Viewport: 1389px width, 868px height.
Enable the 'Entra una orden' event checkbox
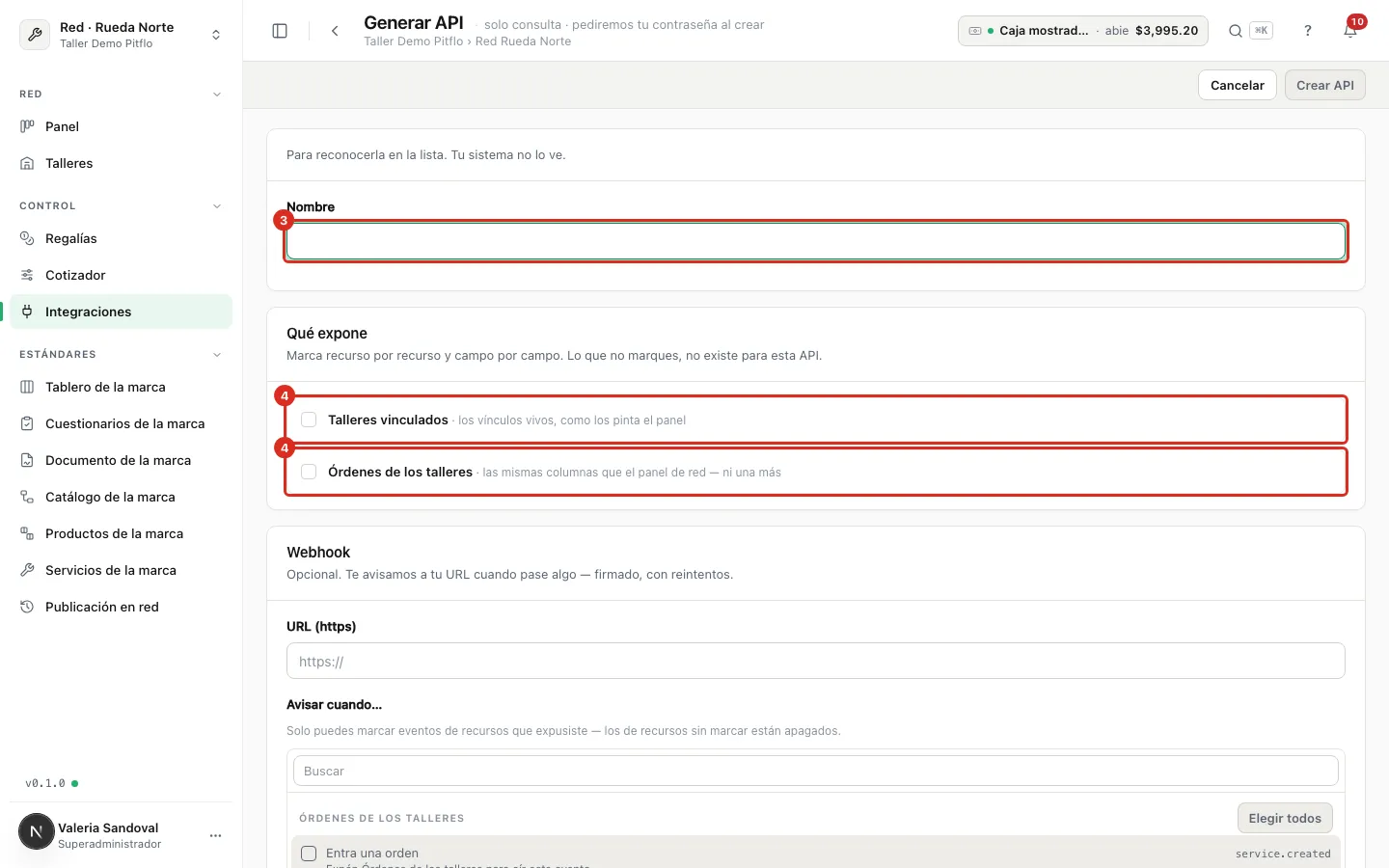coord(309,854)
